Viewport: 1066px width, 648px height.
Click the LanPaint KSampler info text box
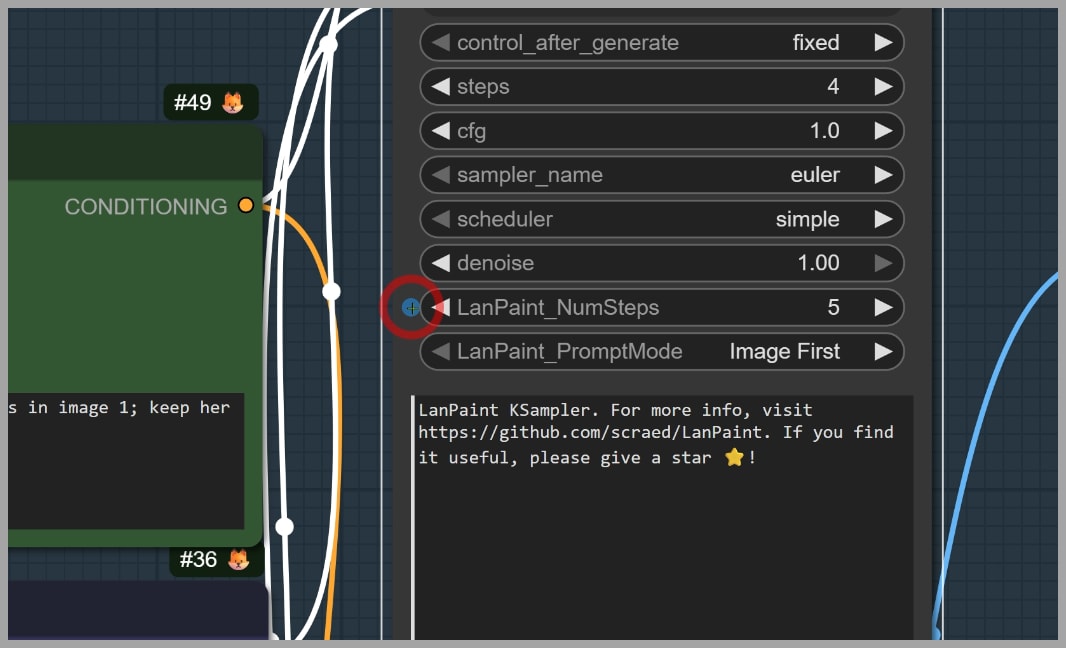(662, 520)
